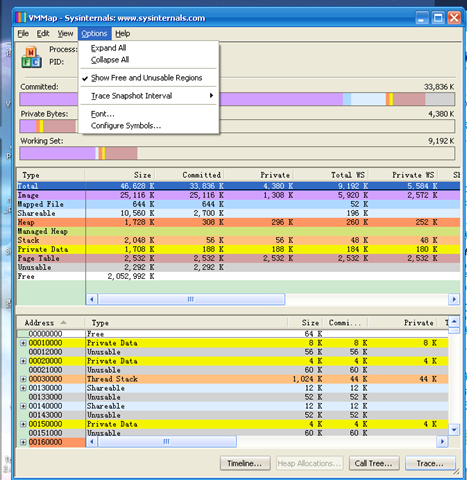Screen dimensions: 467x480
Task: Click summary table scroll left arrow
Action: pyautogui.click(x=92, y=299)
